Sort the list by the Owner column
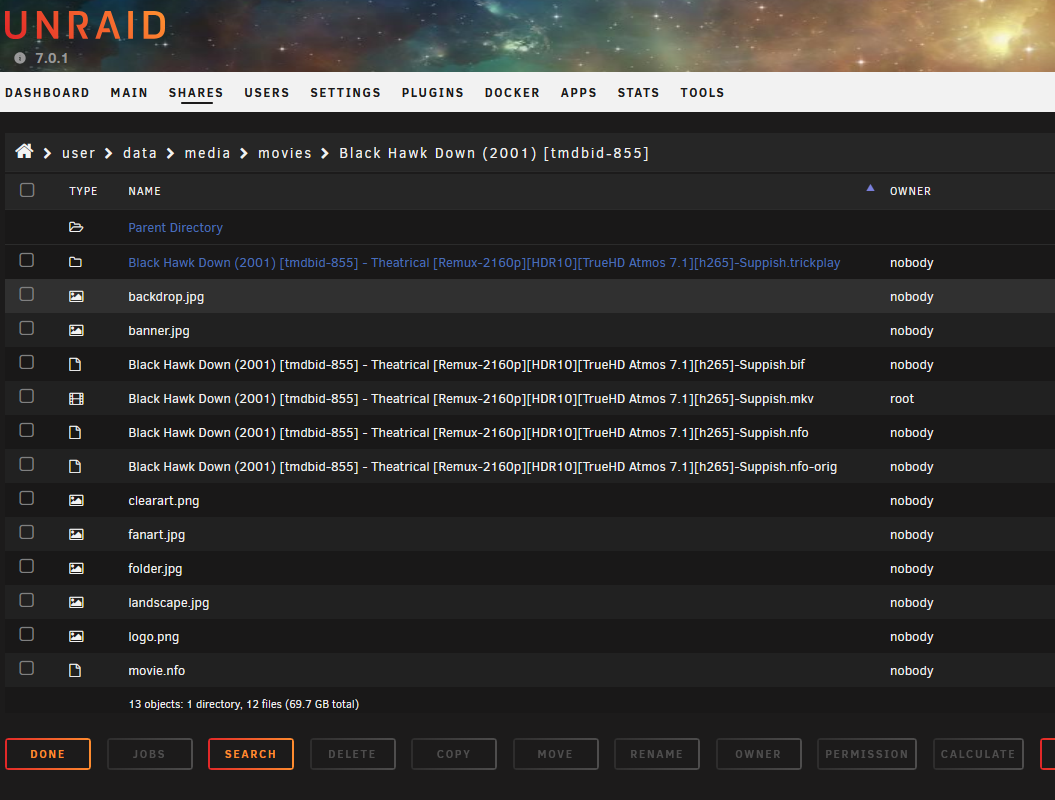1055x800 pixels. coord(910,191)
